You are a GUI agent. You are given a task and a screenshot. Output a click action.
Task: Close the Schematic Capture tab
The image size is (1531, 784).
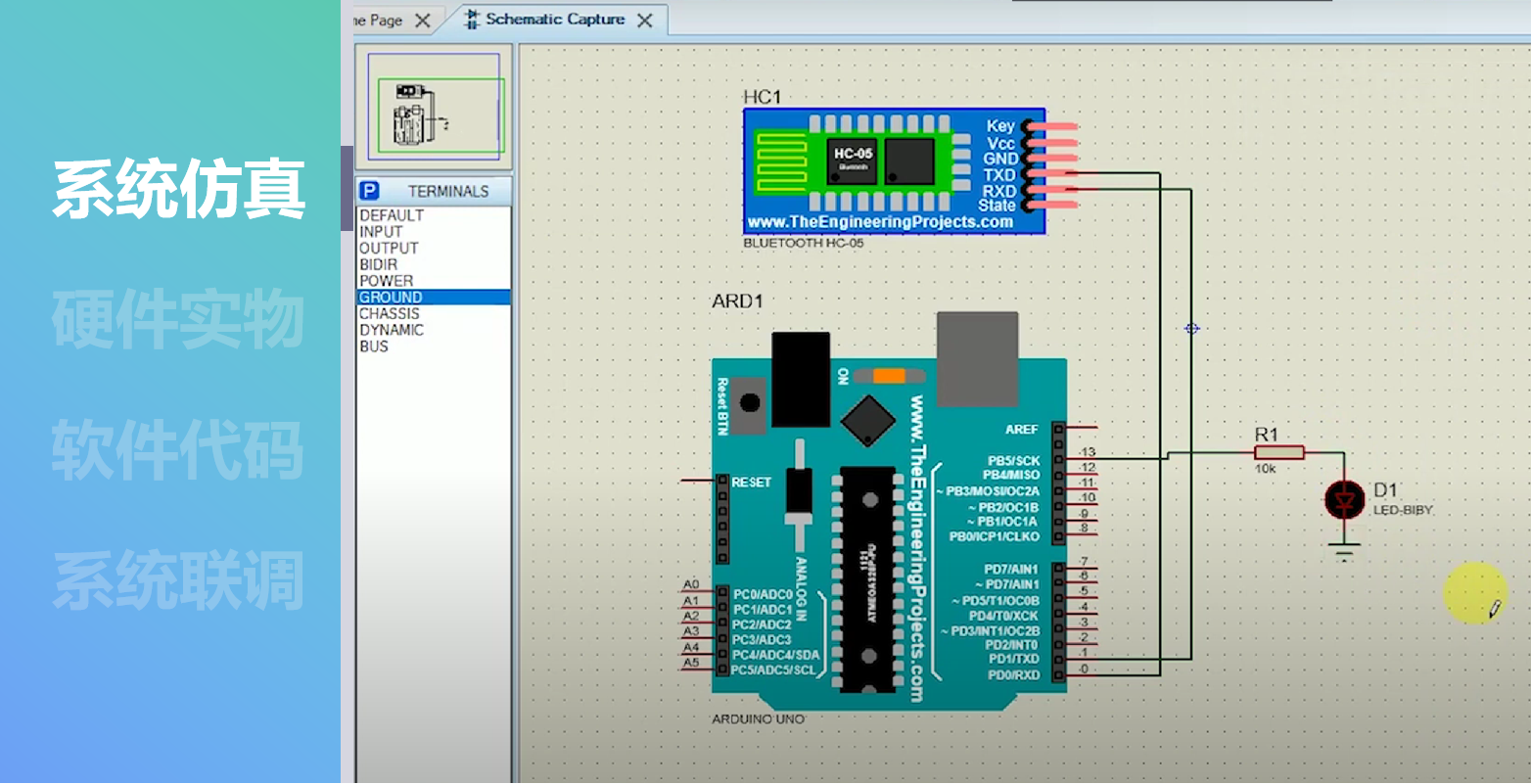click(x=645, y=21)
